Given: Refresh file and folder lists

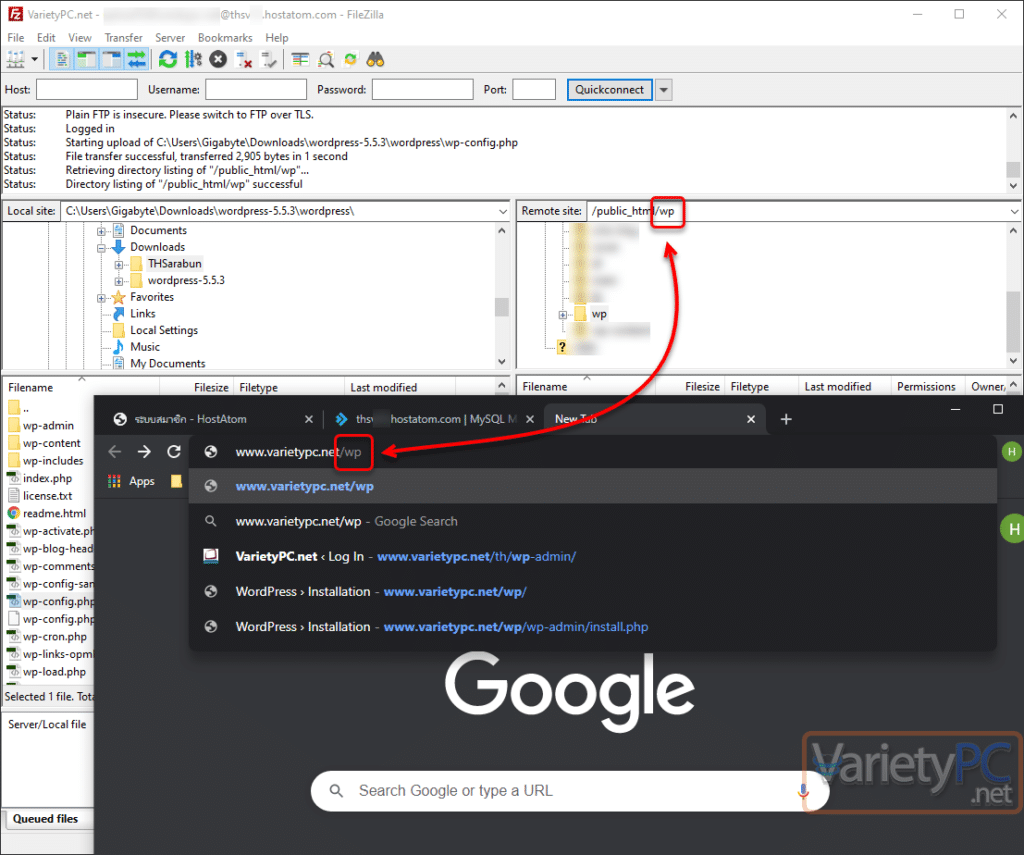Looking at the screenshot, I should point(168,60).
